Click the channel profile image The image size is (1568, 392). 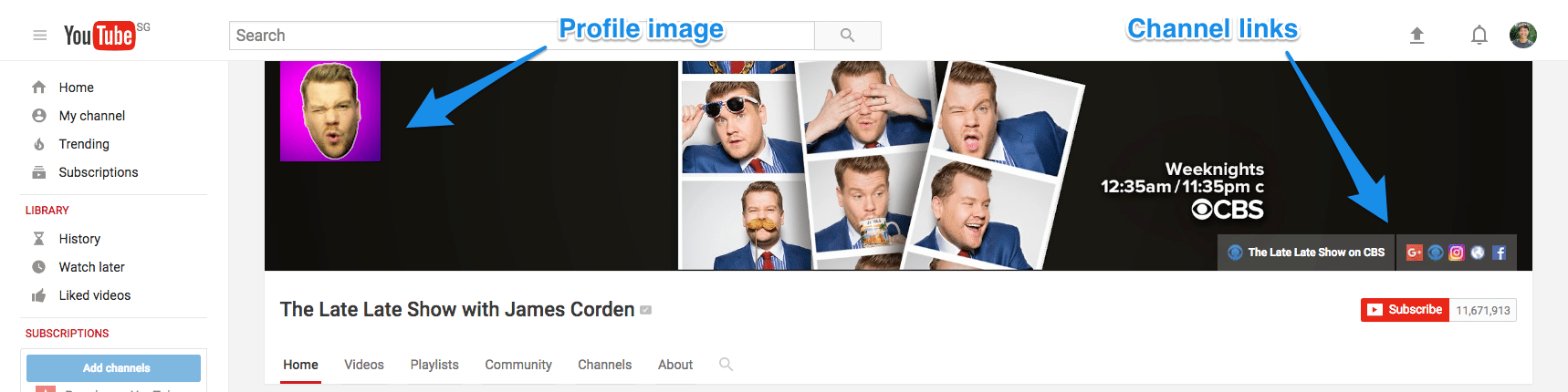pyautogui.click(x=330, y=111)
